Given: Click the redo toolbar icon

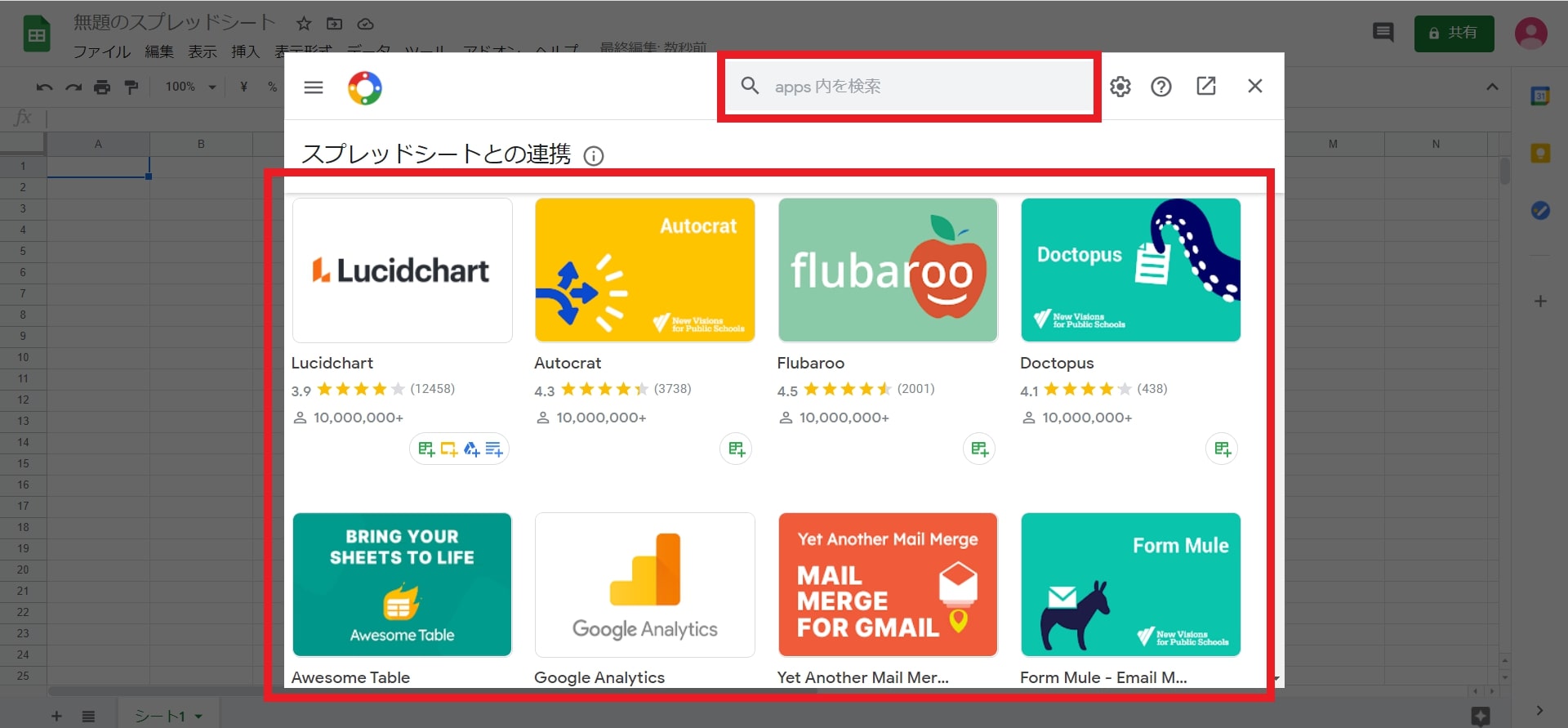Looking at the screenshot, I should (x=73, y=87).
